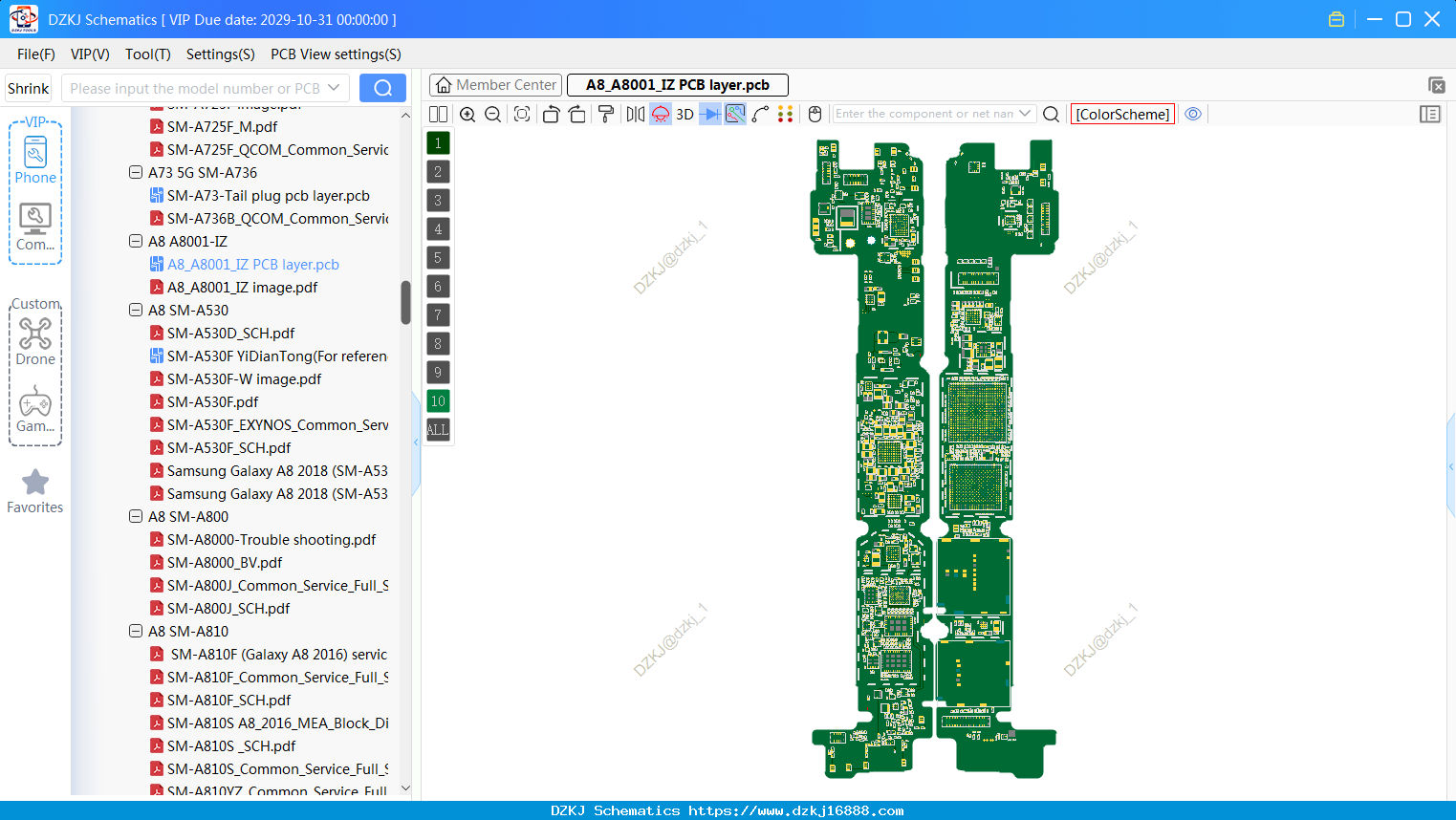Open PCB View settings(S) menu
This screenshot has width=1456, height=820.
click(336, 54)
